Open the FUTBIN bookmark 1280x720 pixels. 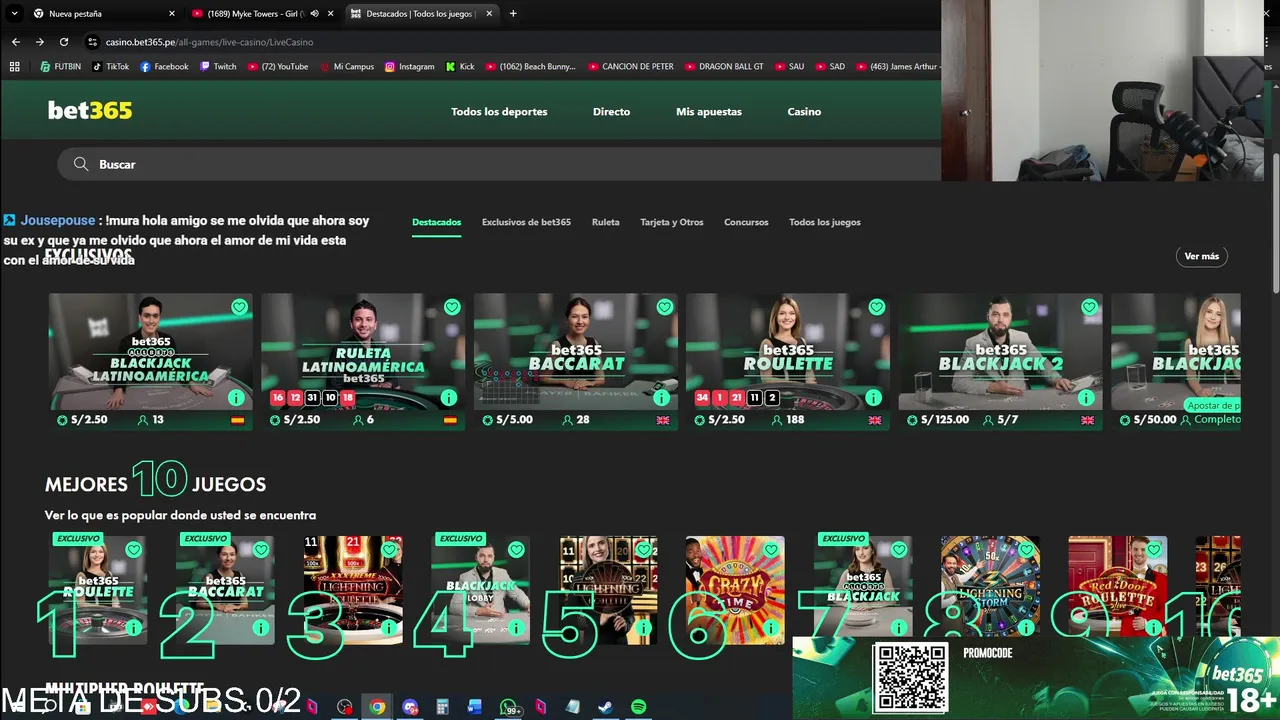pos(60,66)
